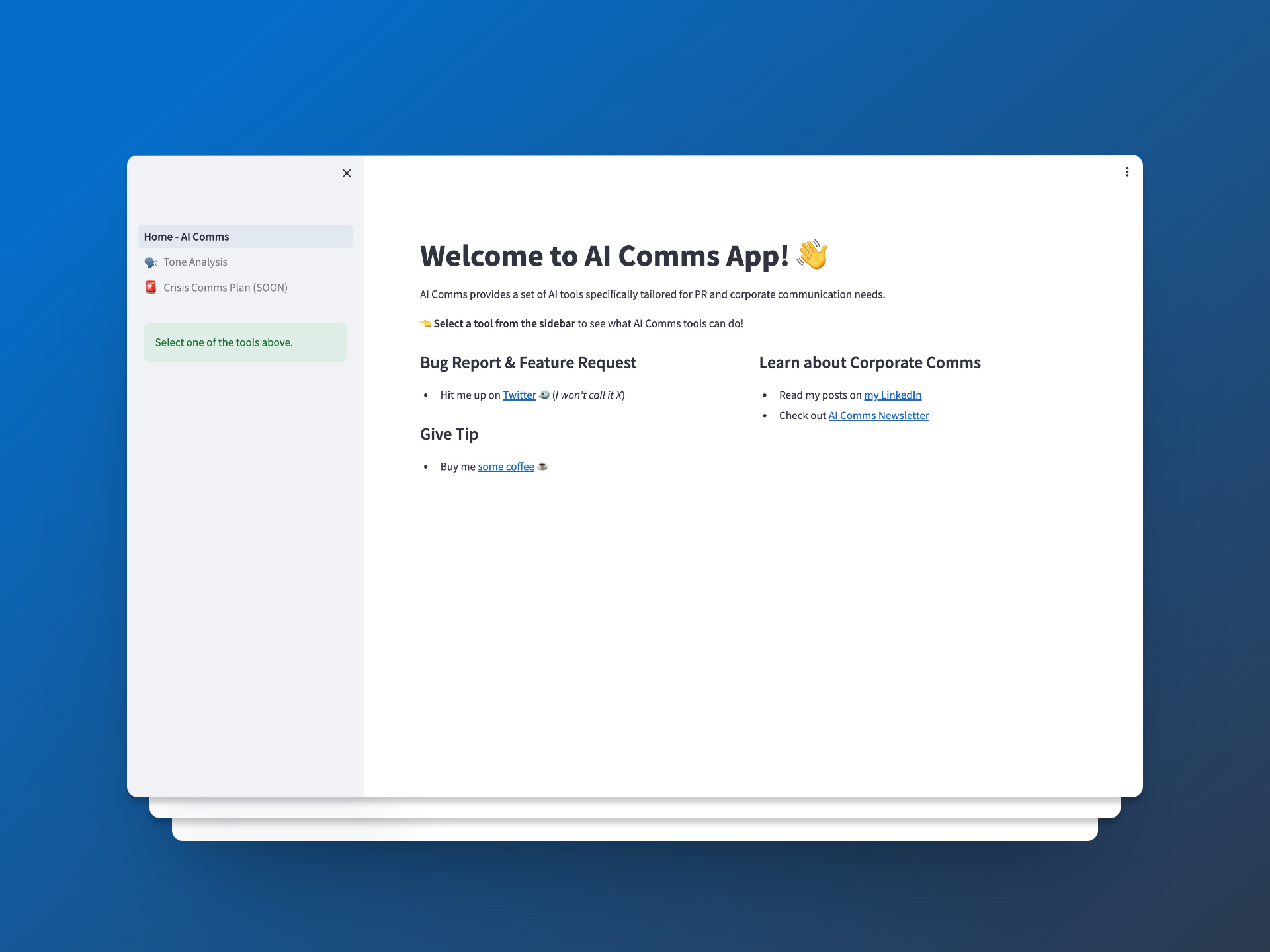Screen dimensions: 1270x952
Task: Follow the 'some coffee' tip link
Action: click(505, 467)
